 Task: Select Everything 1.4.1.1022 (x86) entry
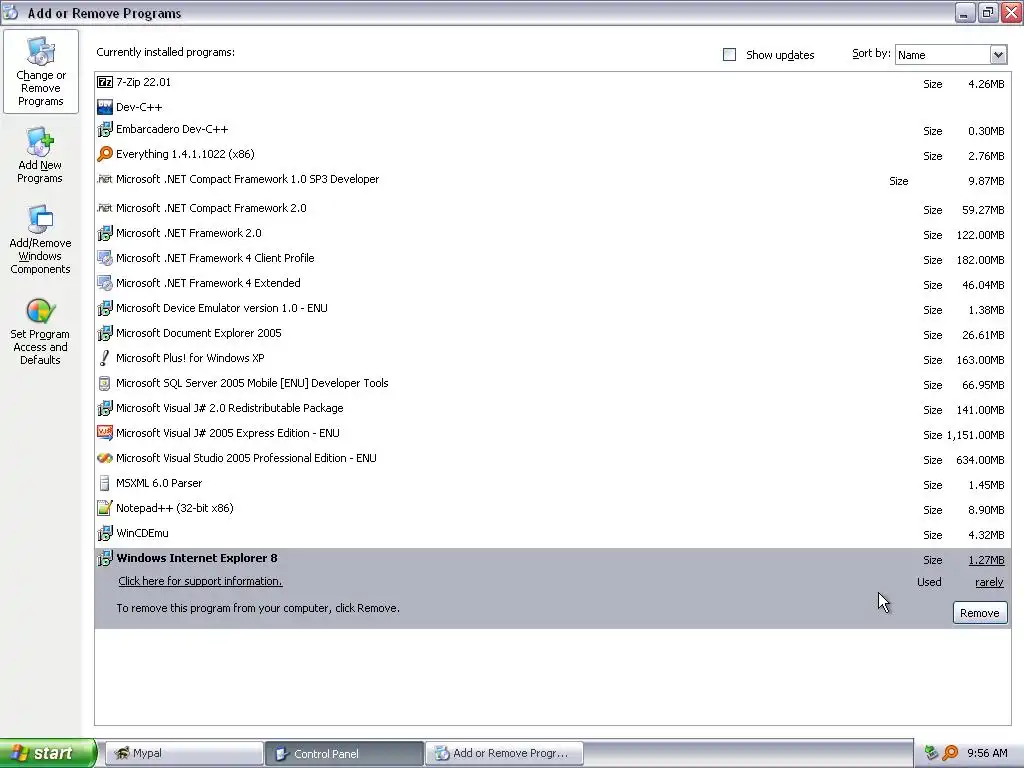[x=552, y=155]
